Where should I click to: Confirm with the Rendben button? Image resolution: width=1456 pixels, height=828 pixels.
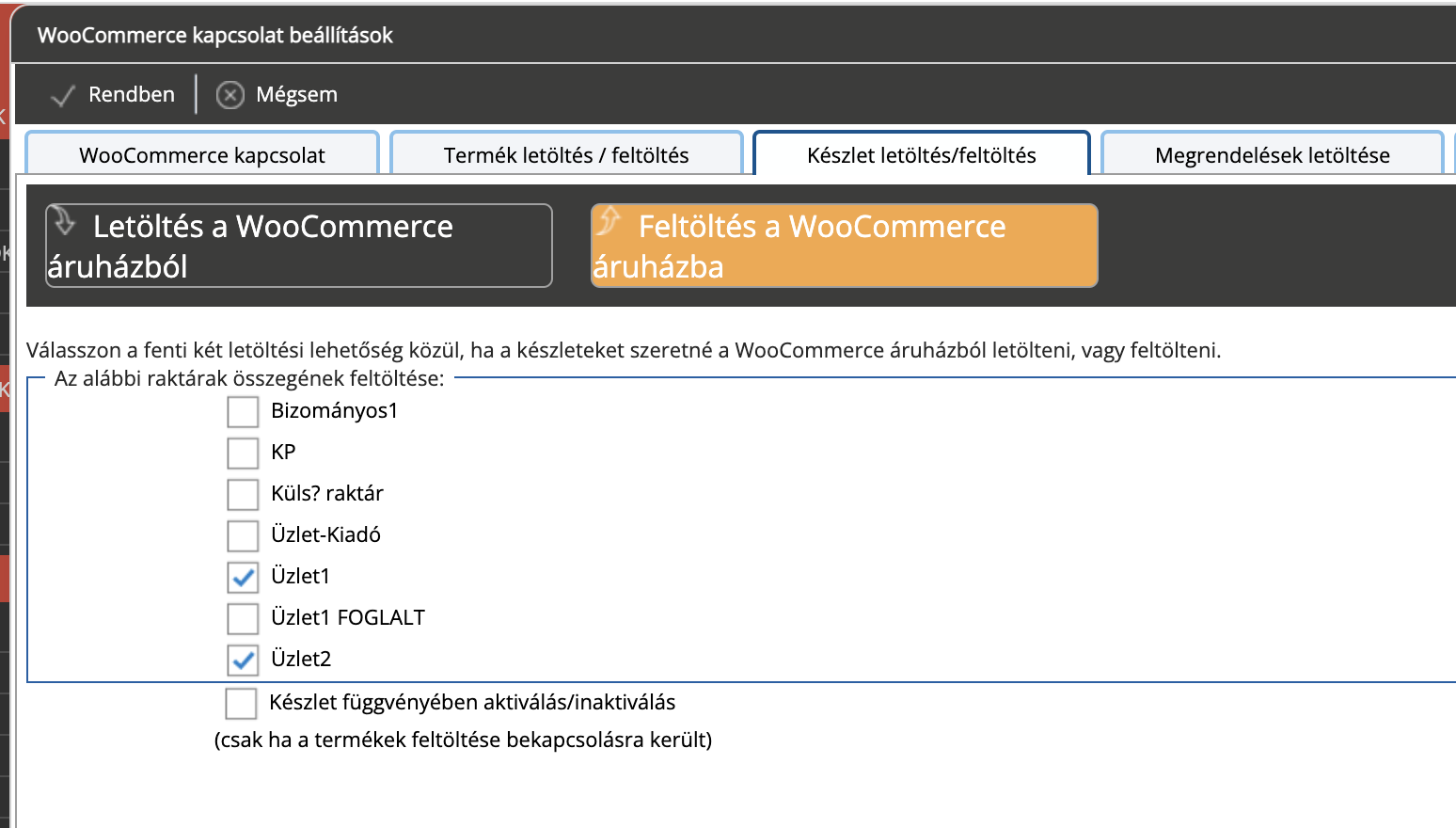point(113,95)
